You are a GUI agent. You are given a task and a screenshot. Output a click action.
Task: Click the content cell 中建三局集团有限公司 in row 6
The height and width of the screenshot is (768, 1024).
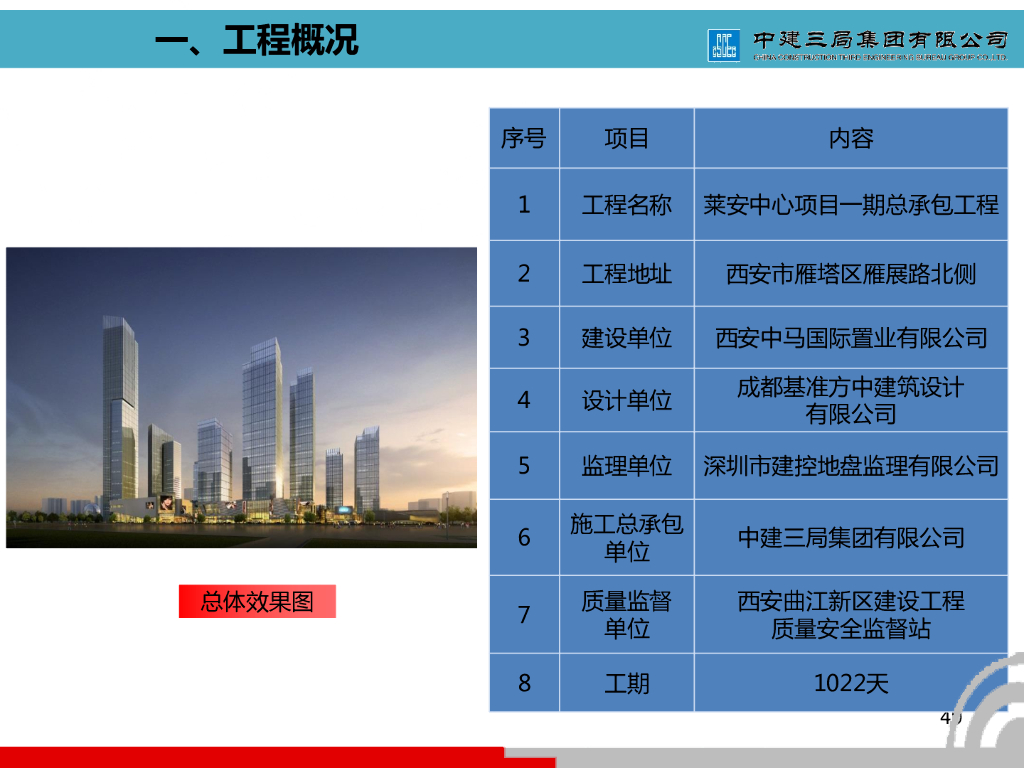click(x=851, y=537)
